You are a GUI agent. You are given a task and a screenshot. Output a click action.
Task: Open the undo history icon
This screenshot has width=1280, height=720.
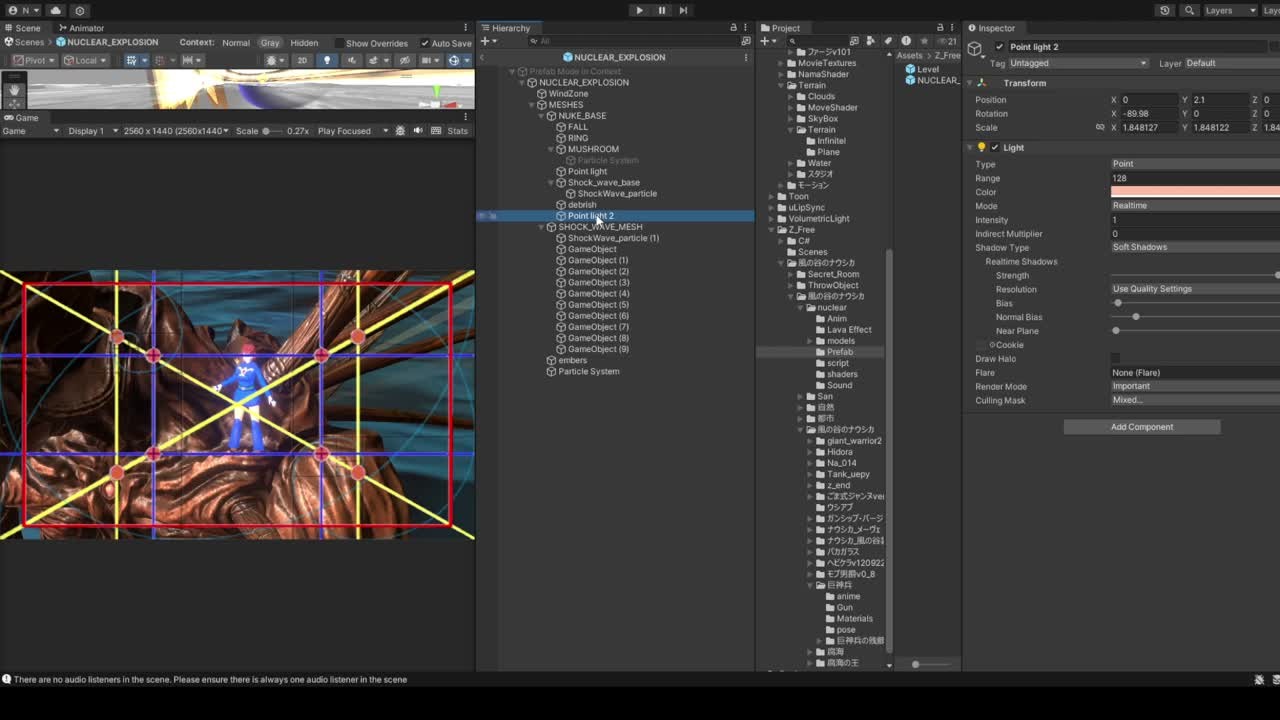pos(1165,10)
